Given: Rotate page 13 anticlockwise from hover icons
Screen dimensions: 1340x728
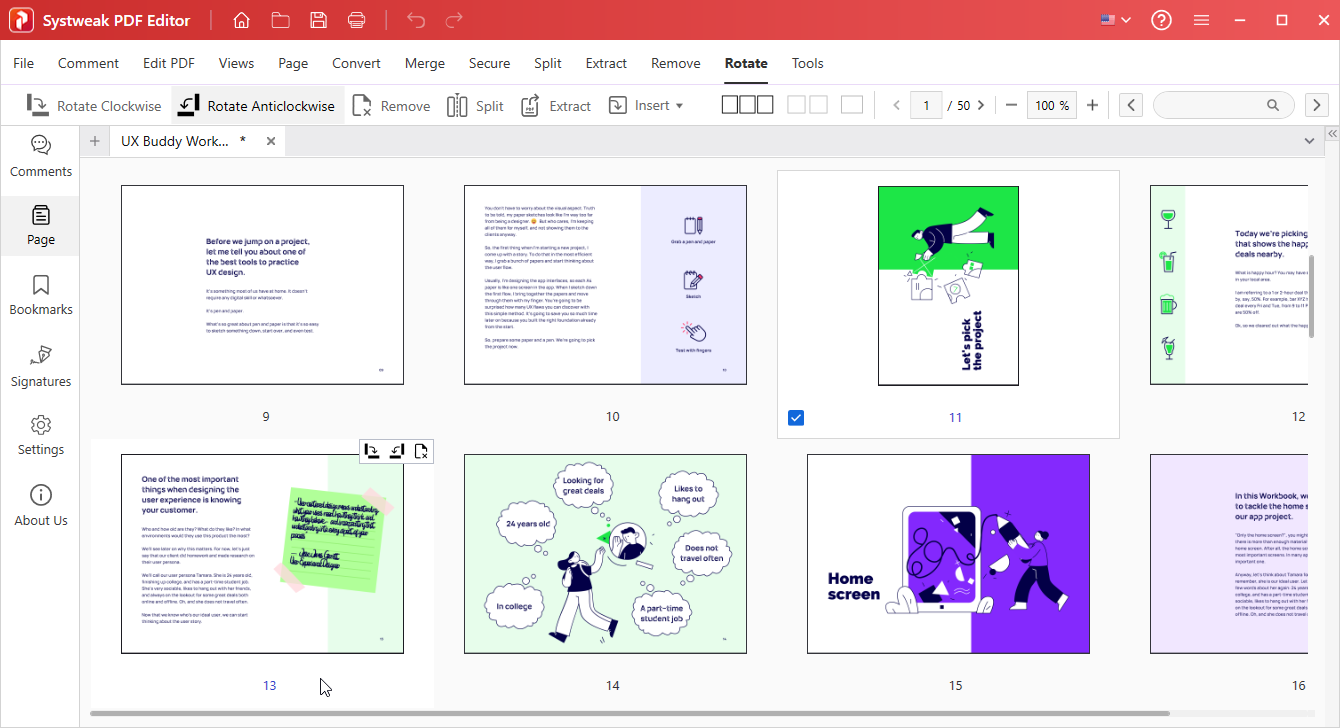Looking at the screenshot, I should click(x=397, y=451).
